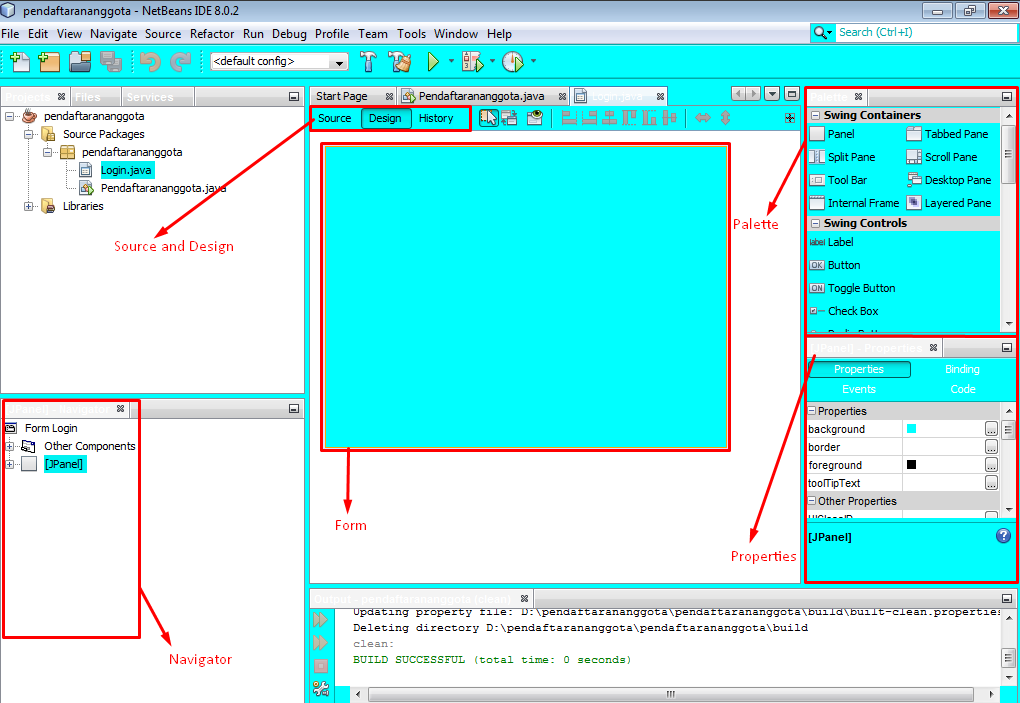Viewport: 1020px width, 703px height.
Task: Open the Refactor menu
Action: coord(211,34)
